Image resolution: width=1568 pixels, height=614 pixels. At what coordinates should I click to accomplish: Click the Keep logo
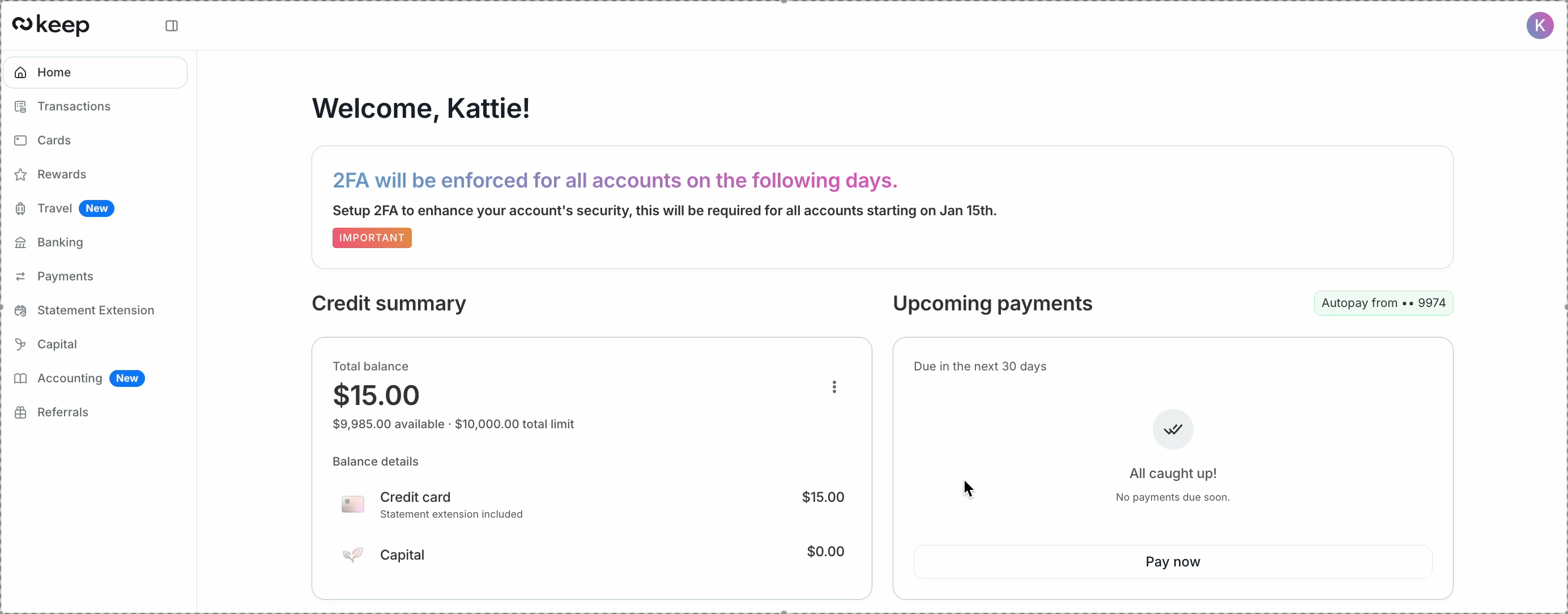click(x=51, y=25)
